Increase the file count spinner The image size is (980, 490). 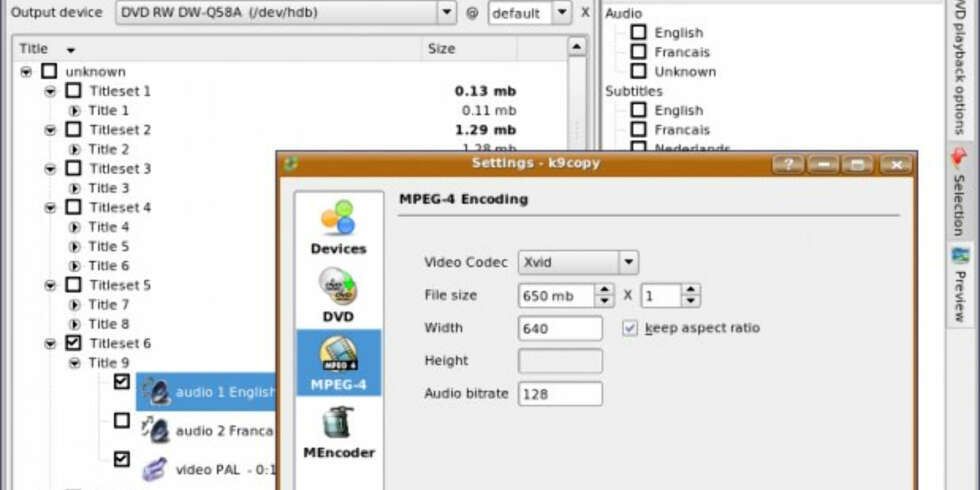pyautogui.click(x=690, y=289)
